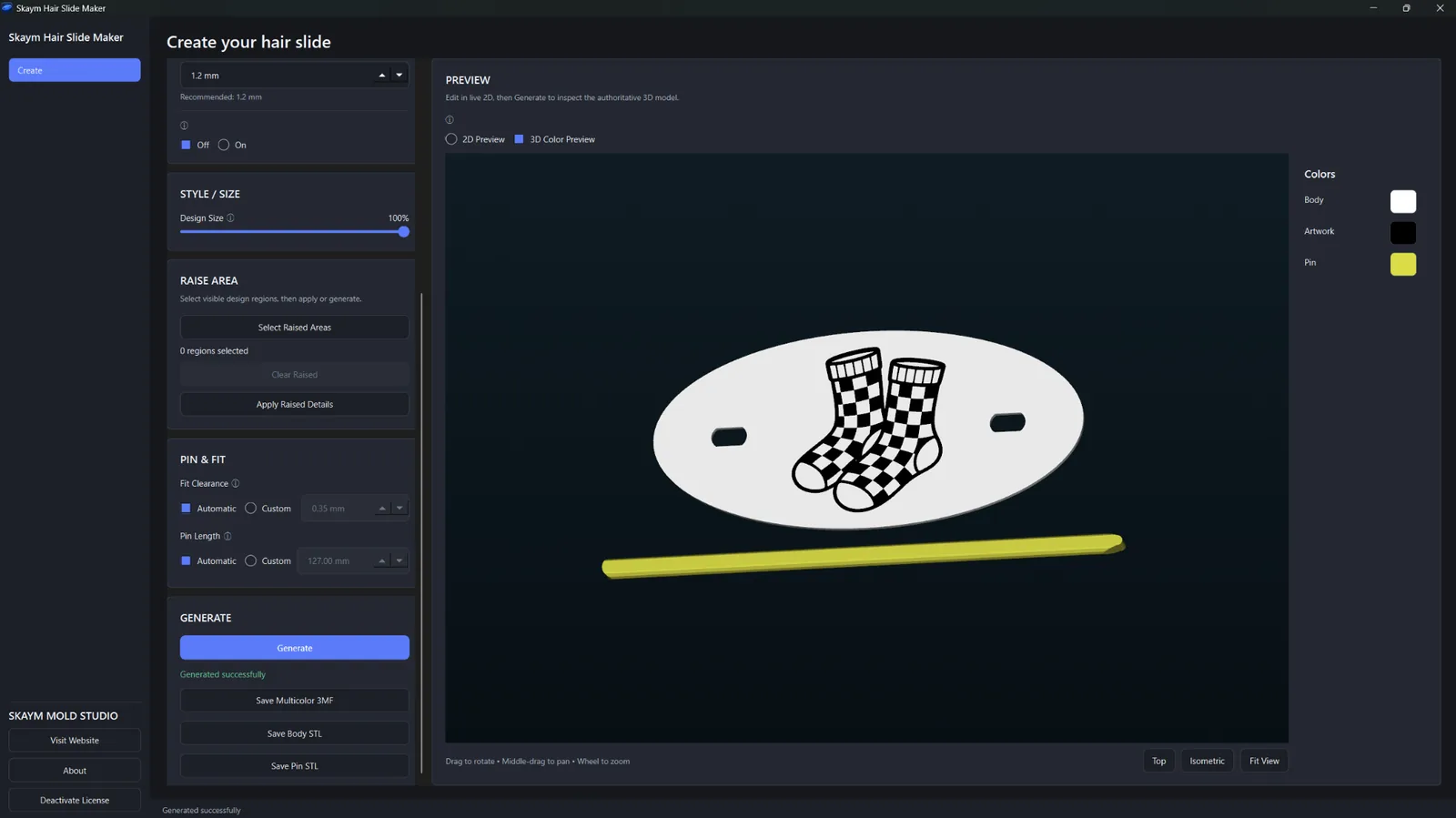Select 3D Color Preview mode
Image resolution: width=1456 pixels, height=818 pixels.
[554, 140]
